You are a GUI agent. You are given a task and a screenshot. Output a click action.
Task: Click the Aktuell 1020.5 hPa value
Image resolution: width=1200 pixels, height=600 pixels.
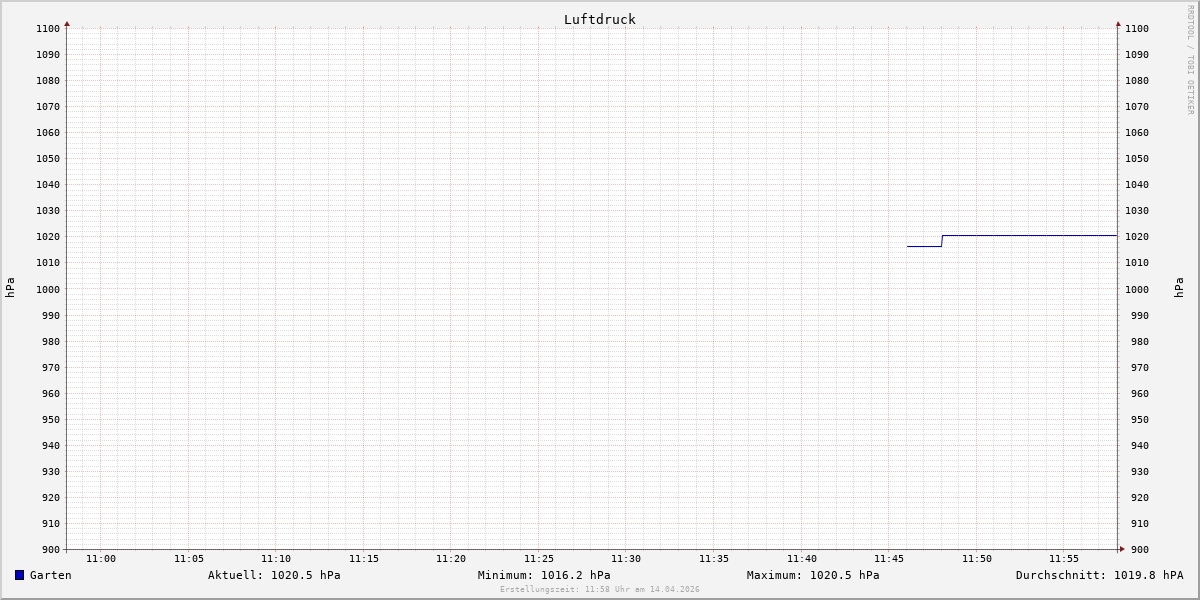pos(274,575)
